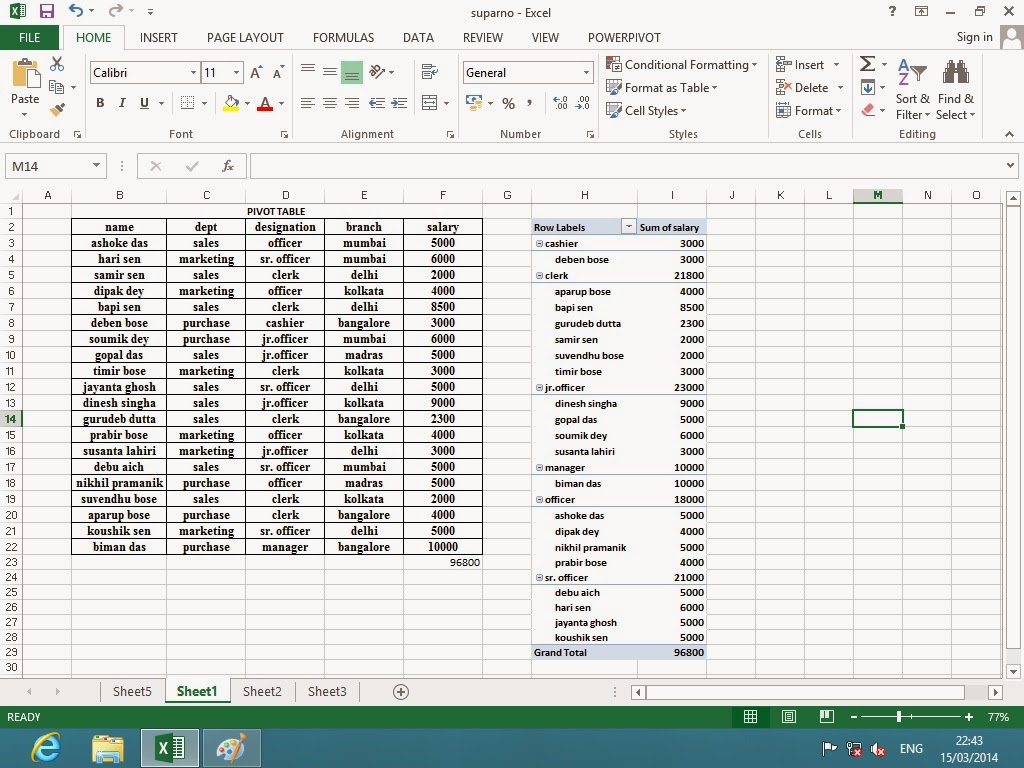
Task: Switch to the FORMULAS tab
Action: pos(344,38)
